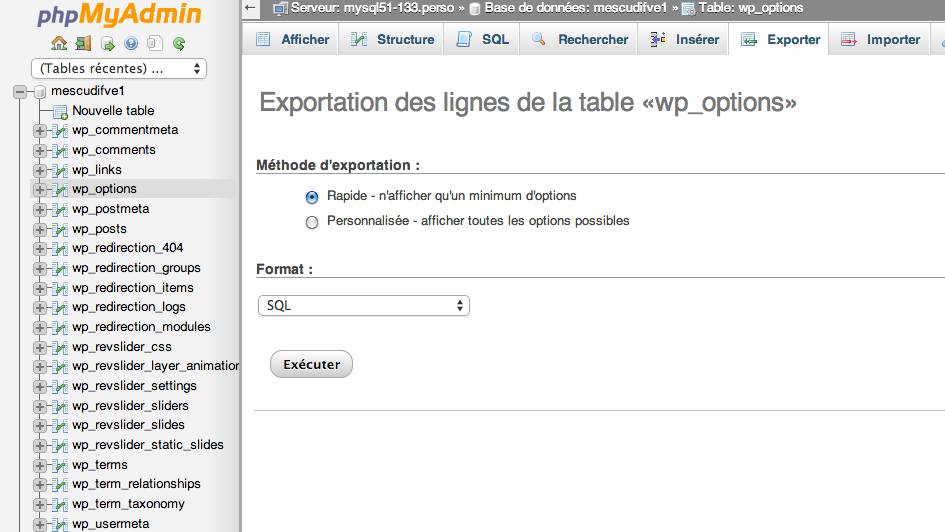Select wp_comments in the table list
This screenshot has height=532, width=945.
(114, 150)
